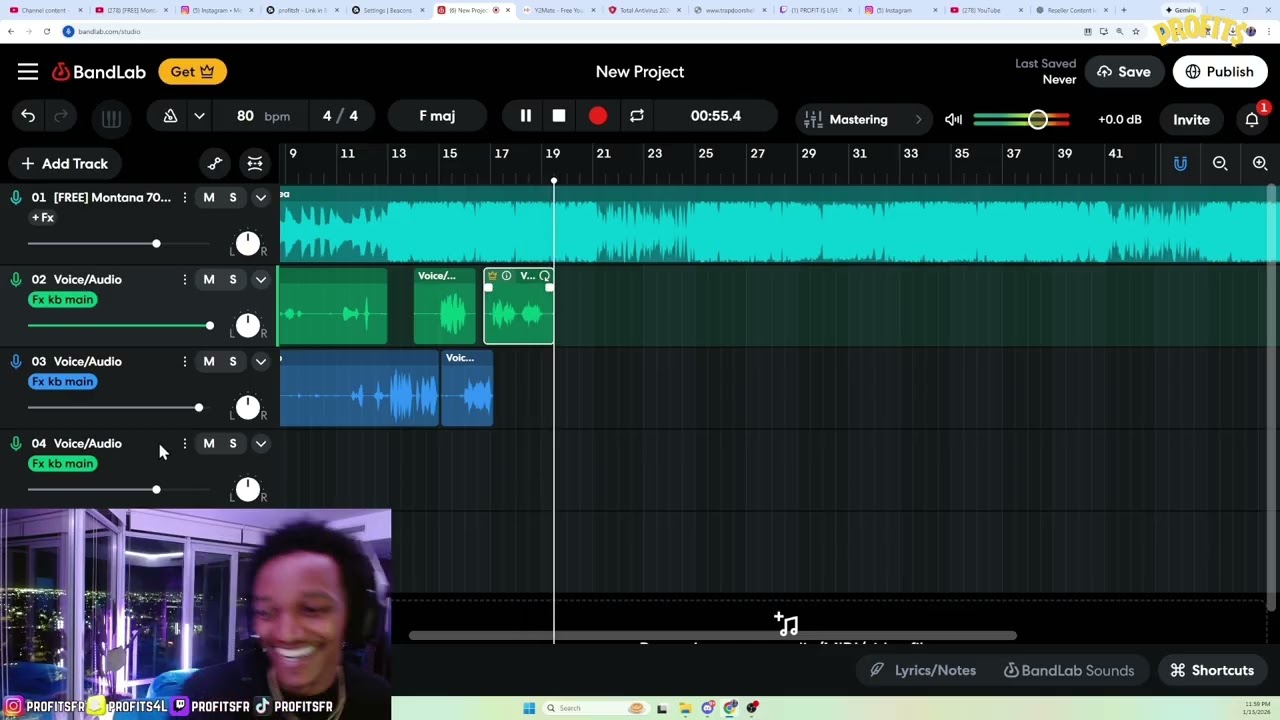Click the add-instrument drop zone icon

[786, 624]
